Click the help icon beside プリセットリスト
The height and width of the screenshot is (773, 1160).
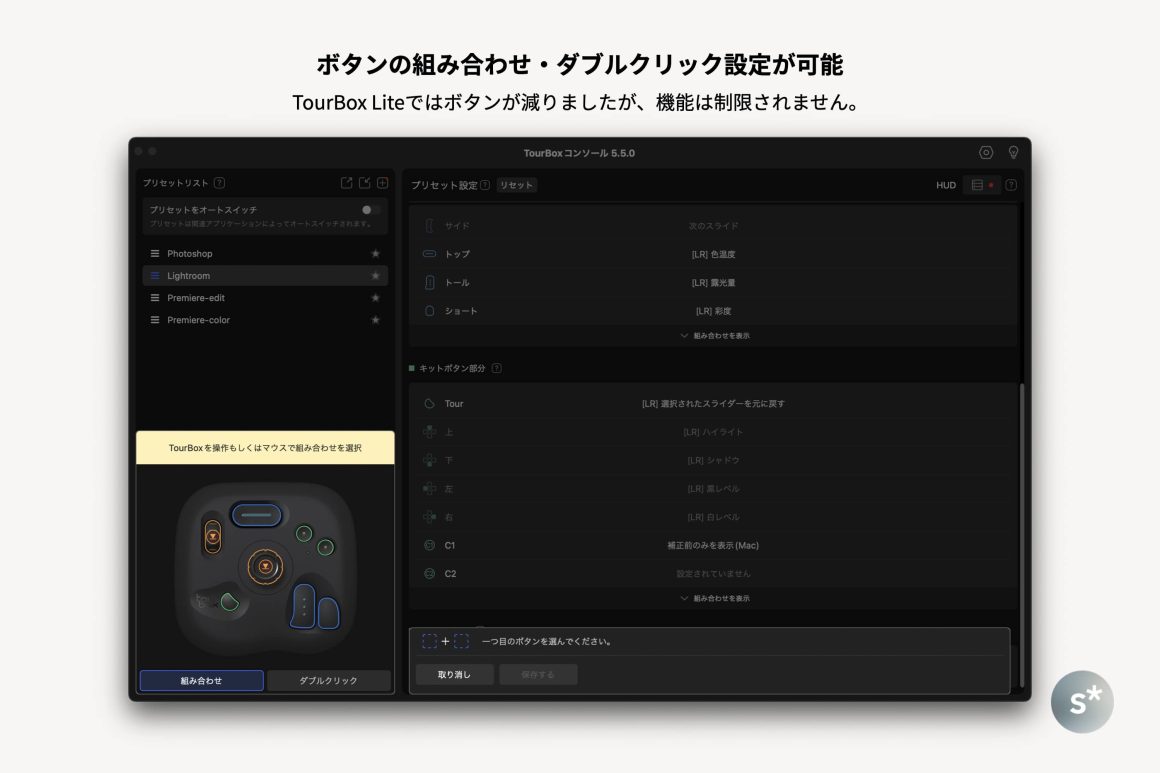pyautogui.click(x=219, y=183)
